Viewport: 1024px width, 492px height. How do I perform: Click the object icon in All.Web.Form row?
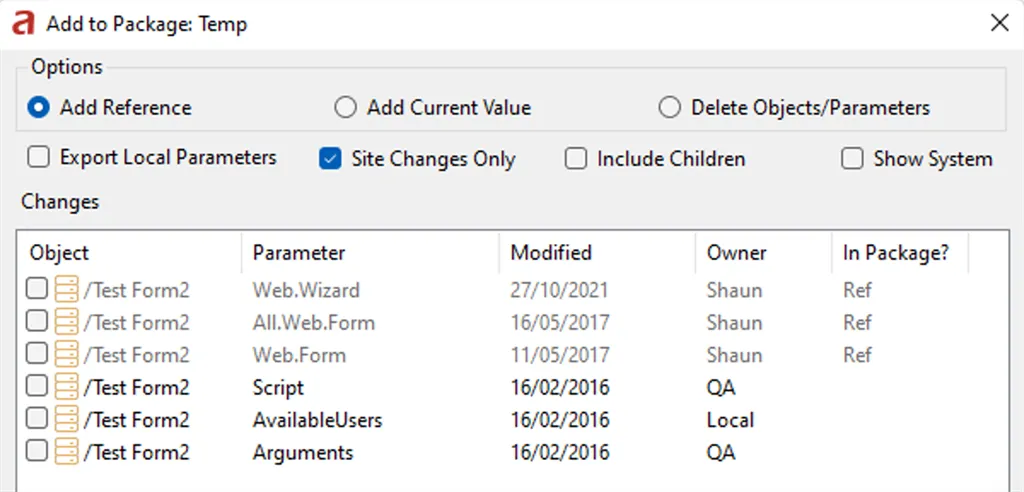coord(67,322)
